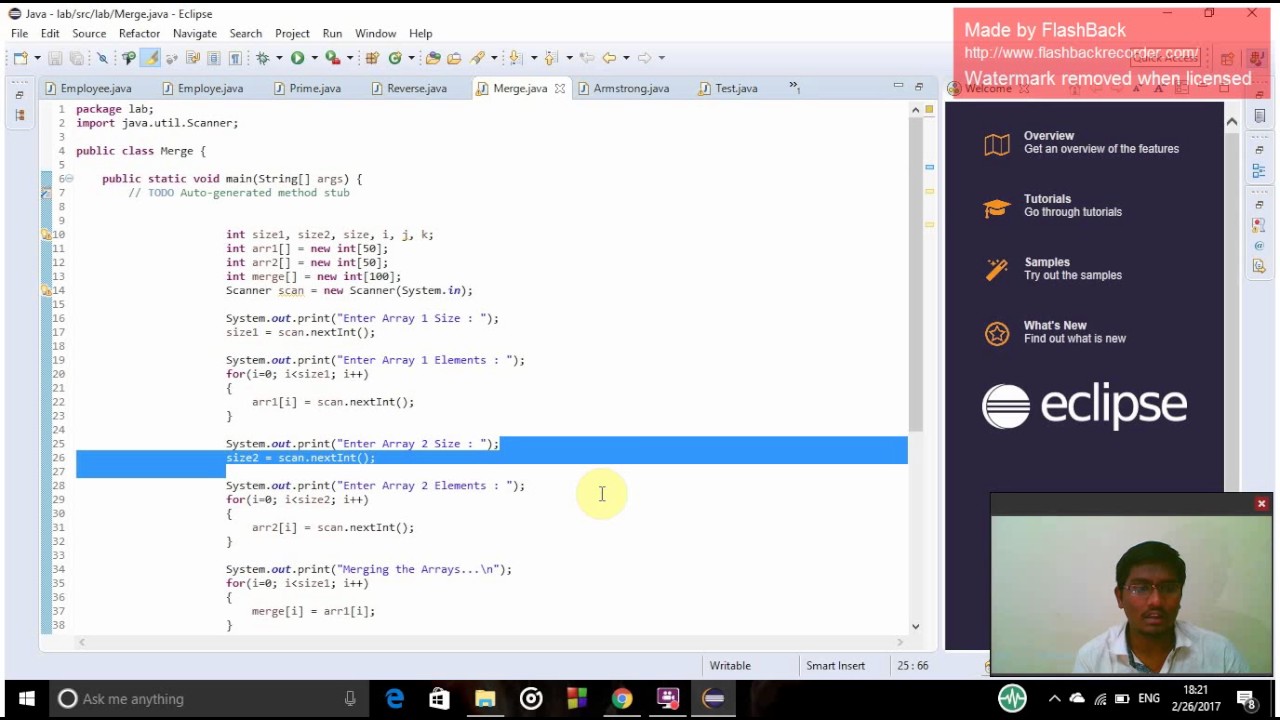Click the wand icon beside Samples
Viewport: 1280px width, 720px height.
tap(997, 270)
